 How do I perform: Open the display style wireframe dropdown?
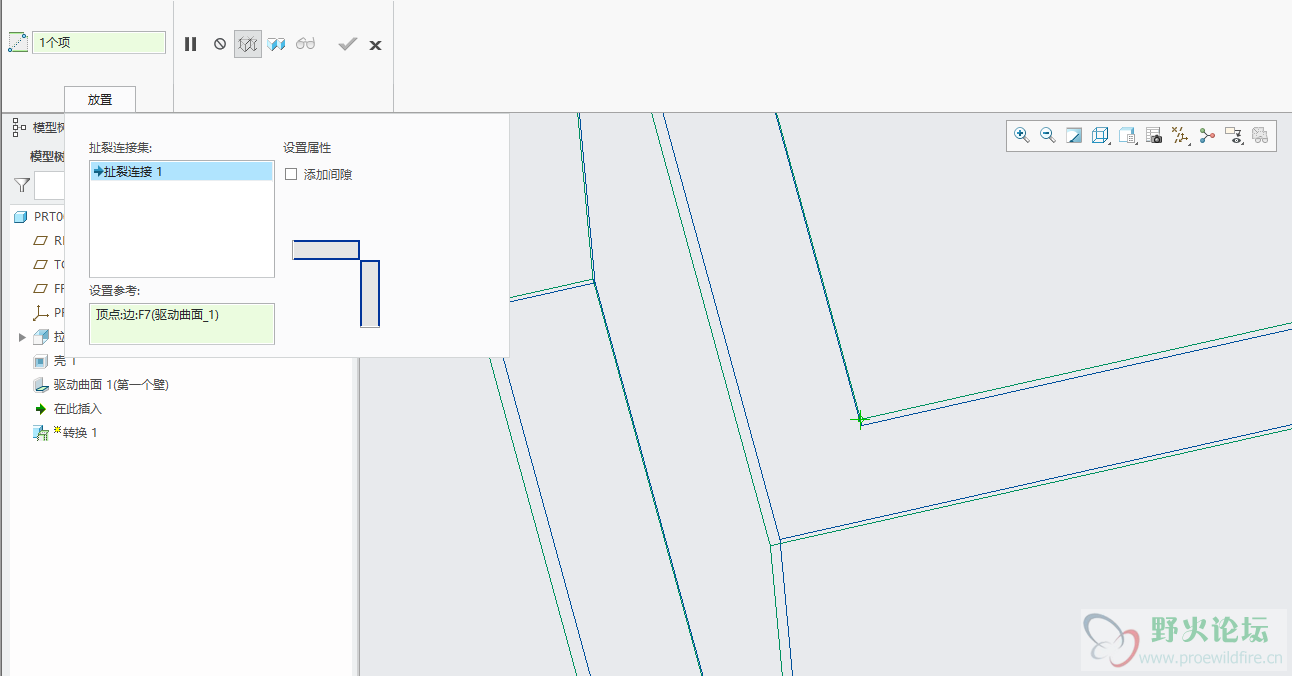tap(1101, 135)
